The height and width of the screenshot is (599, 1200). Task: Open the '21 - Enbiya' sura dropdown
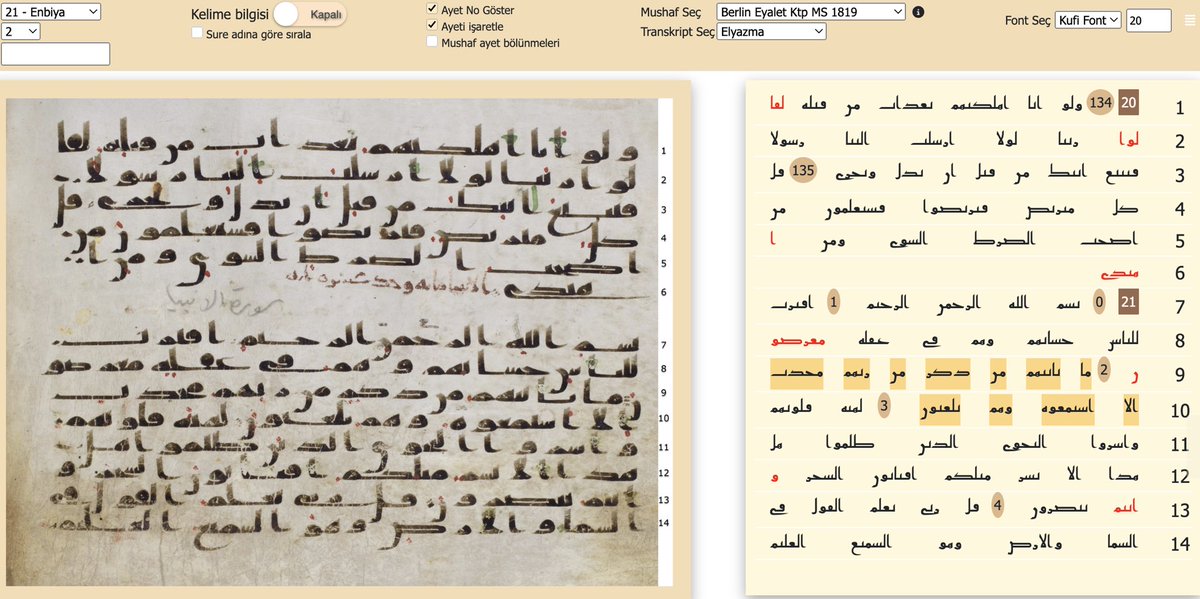tap(51, 11)
